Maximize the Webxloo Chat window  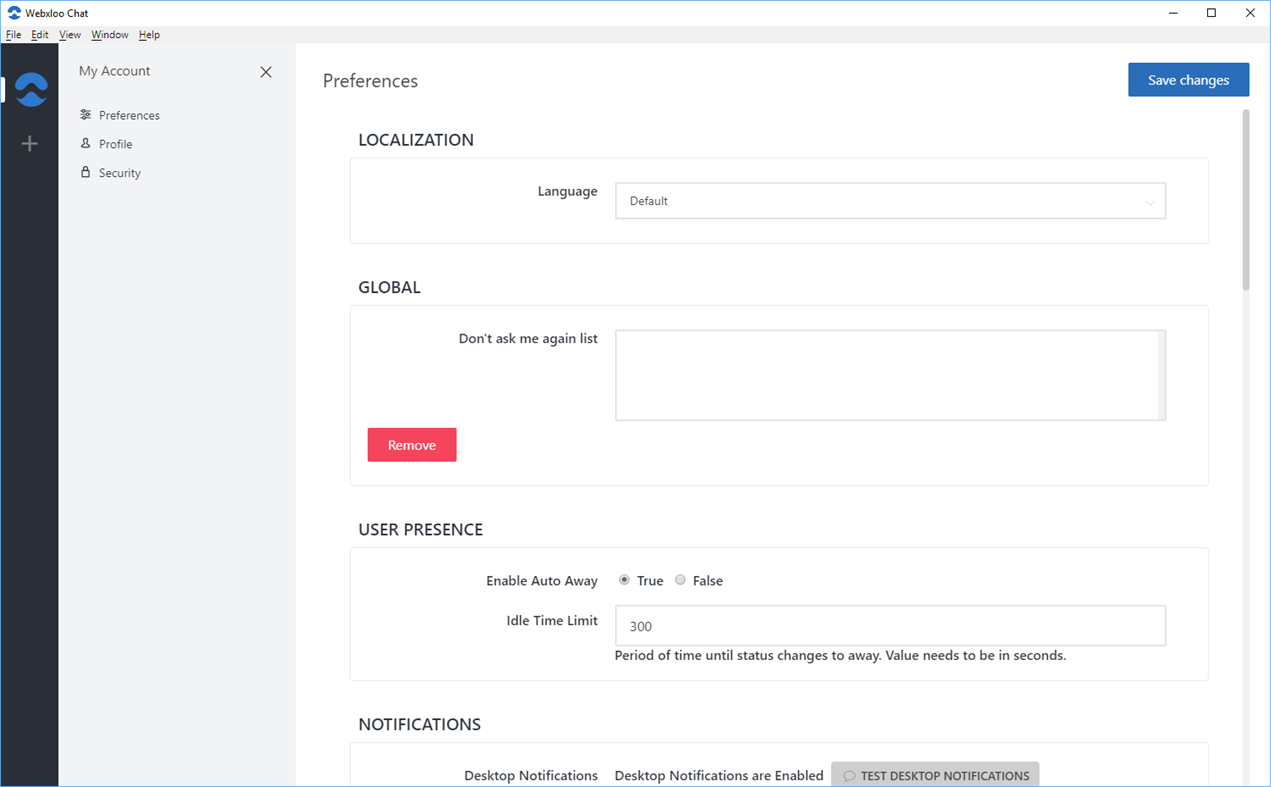[x=1211, y=13]
